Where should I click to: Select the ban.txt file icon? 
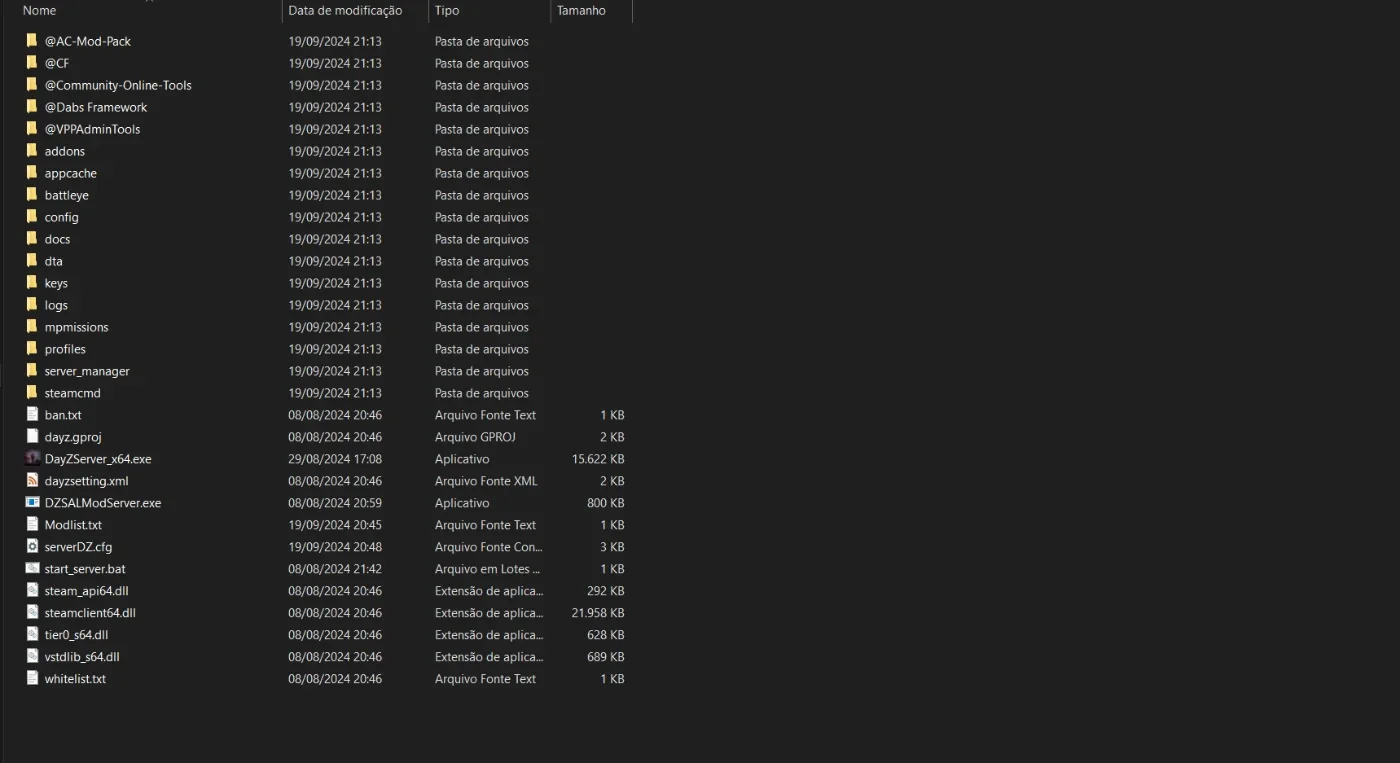[32, 415]
